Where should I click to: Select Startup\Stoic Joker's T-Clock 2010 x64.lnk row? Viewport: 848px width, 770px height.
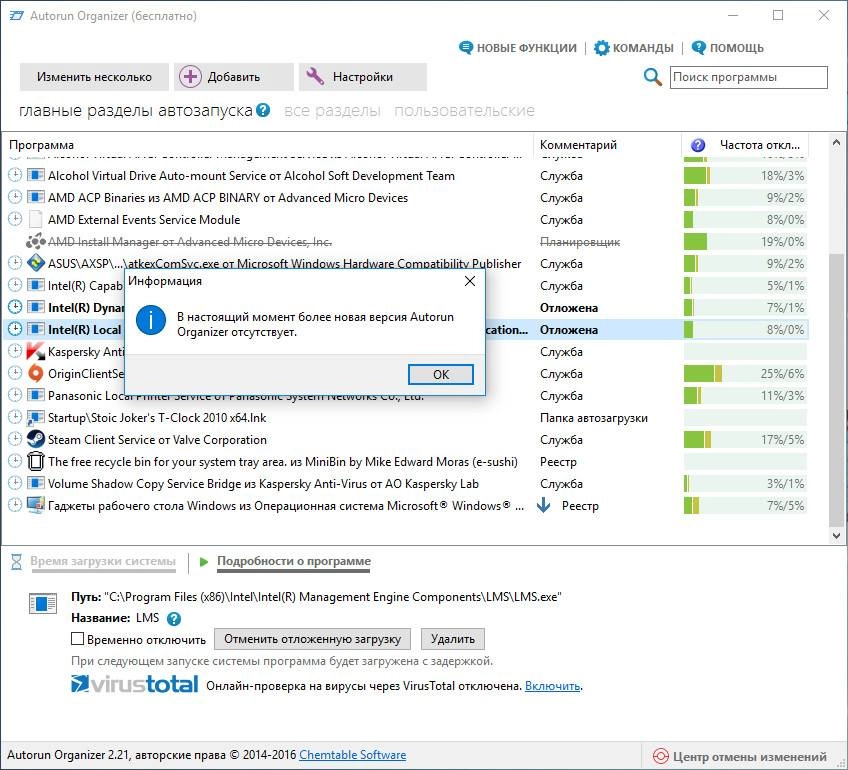point(406,417)
